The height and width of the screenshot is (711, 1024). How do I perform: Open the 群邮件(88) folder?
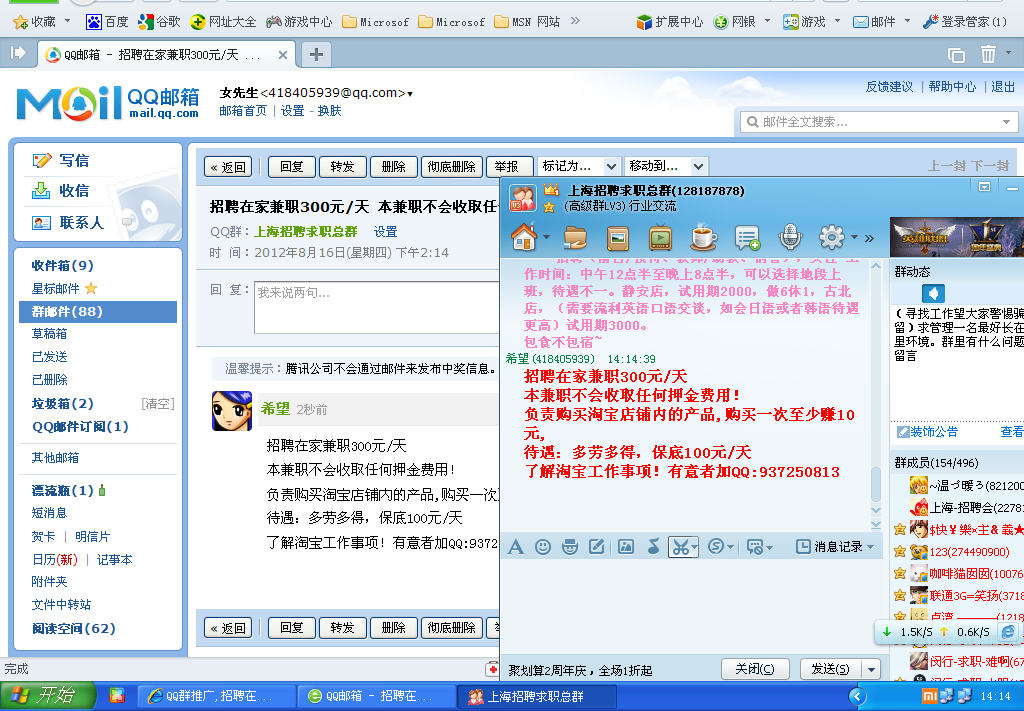click(98, 311)
